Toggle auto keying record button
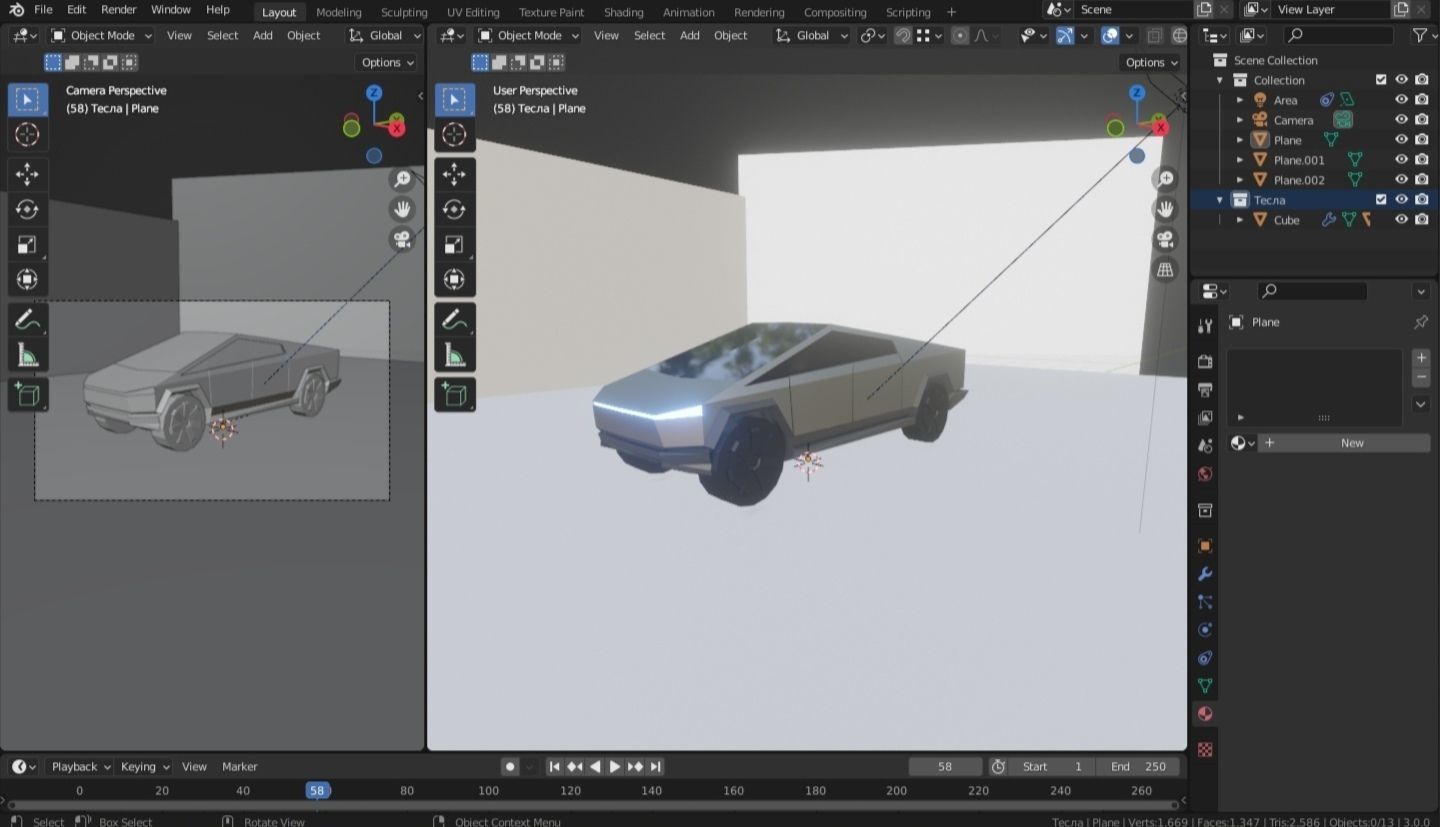The image size is (1440, 827). tap(510, 767)
